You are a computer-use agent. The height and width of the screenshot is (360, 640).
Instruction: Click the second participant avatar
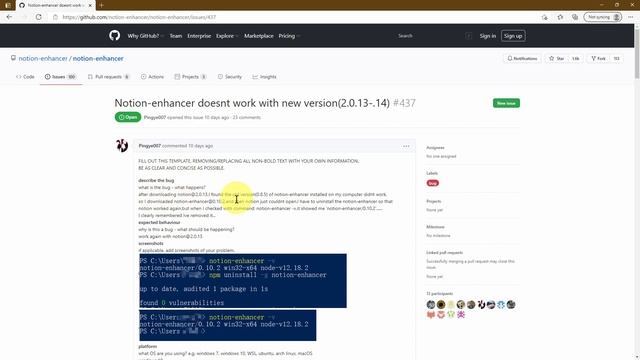[x=441, y=304]
